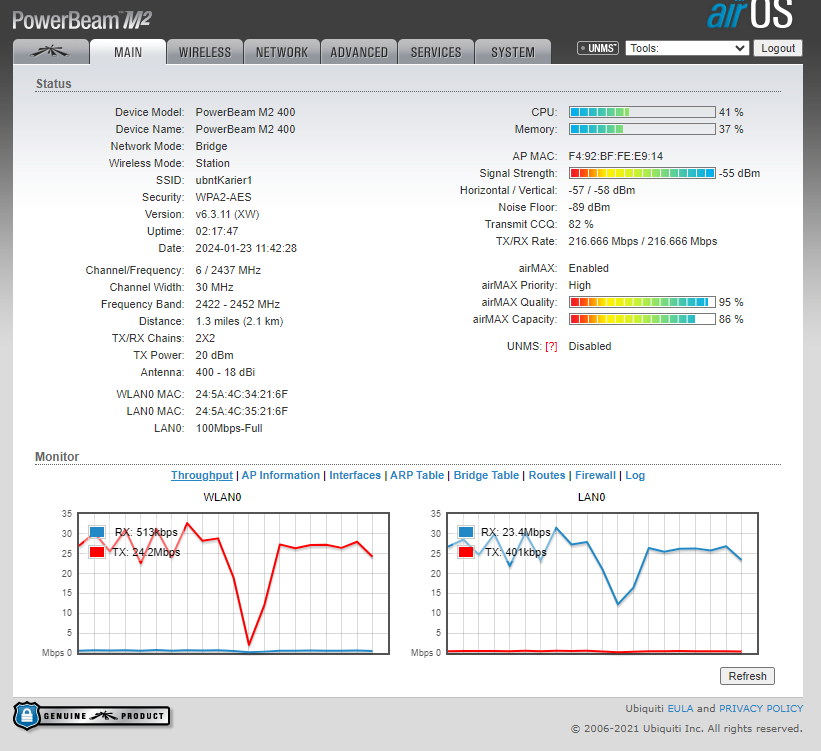Image resolution: width=821 pixels, height=751 pixels.
Task: Open the Interfaces monitor link
Action: (355, 476)
